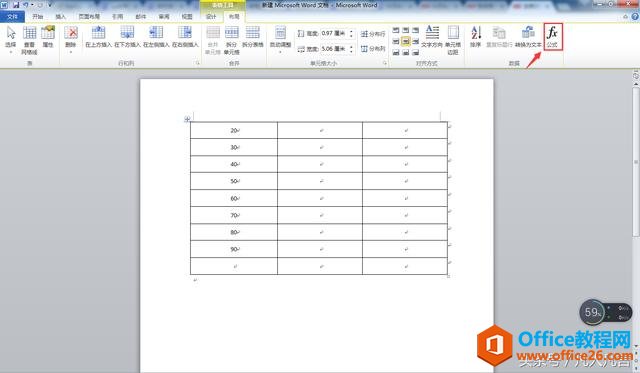640x373 pixels.
Task: Align cell text top right
Action: pyautogui.click(x=415, y=30)
